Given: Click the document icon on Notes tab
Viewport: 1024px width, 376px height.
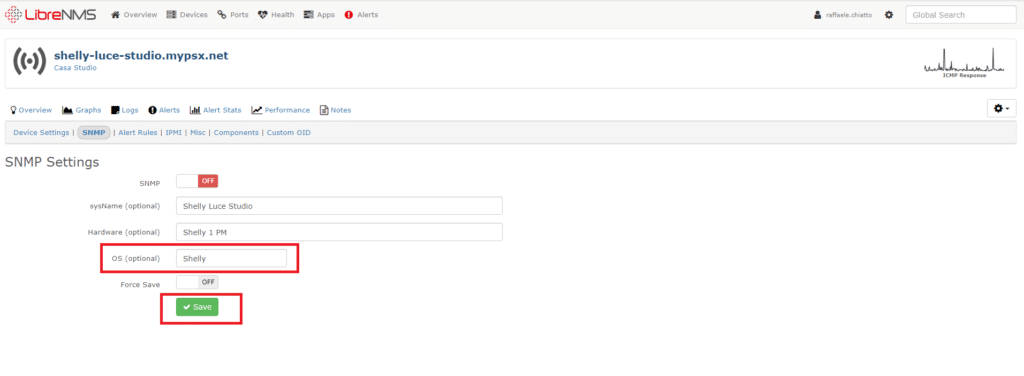Looking at the screenshot, I should pos(323,110).
